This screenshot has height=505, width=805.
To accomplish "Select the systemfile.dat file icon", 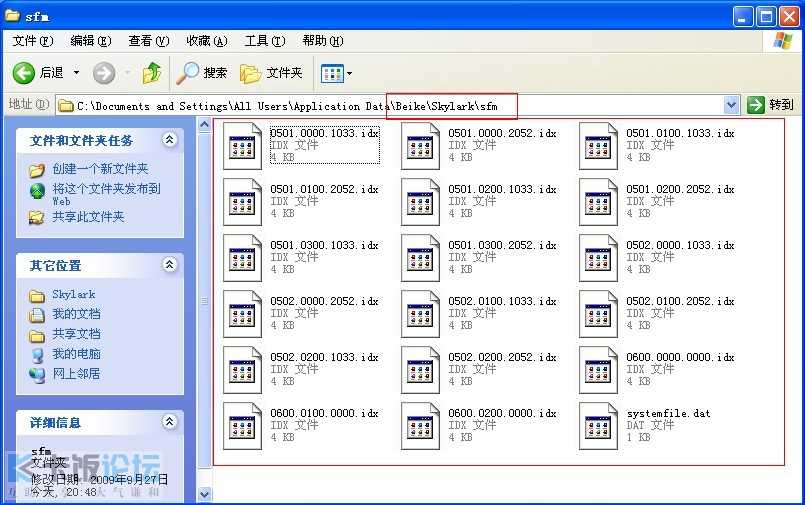I will 599,425.
